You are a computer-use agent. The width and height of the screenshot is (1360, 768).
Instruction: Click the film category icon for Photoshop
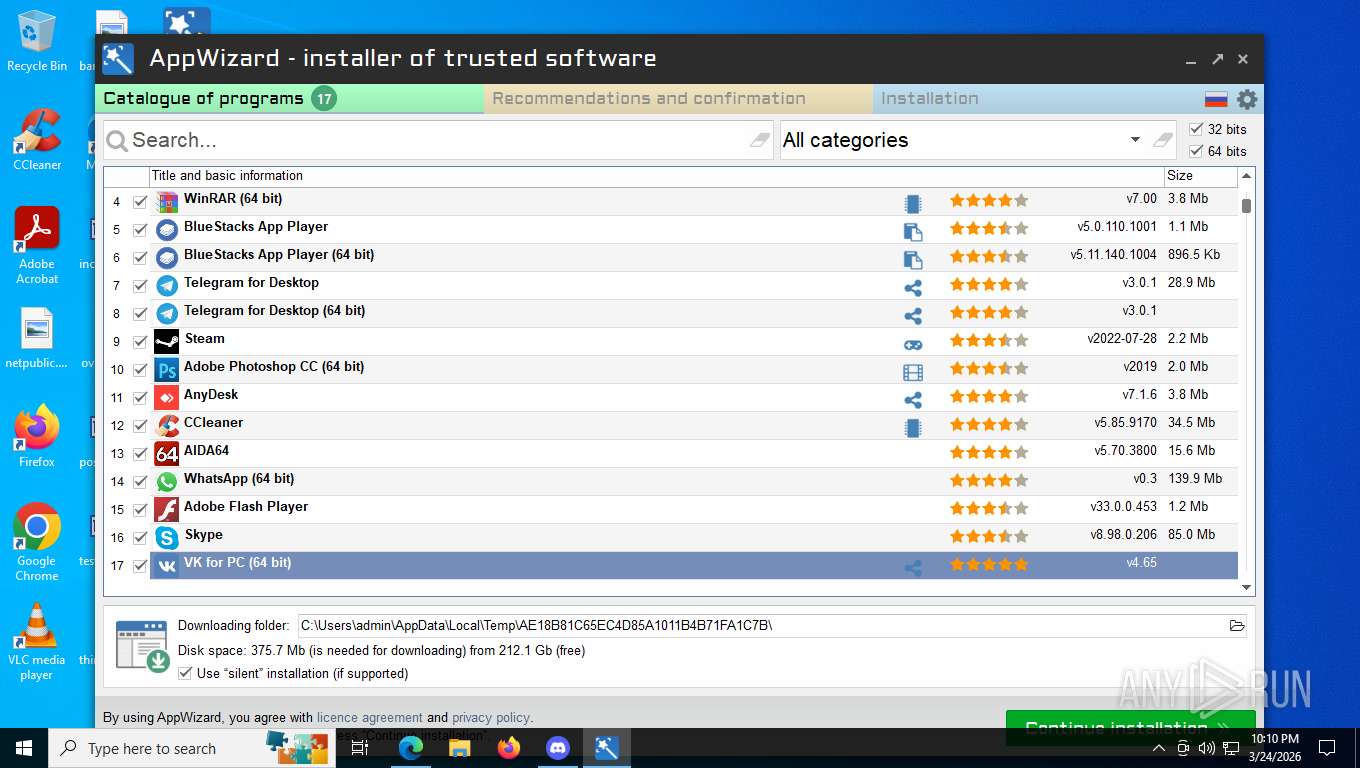913,372
